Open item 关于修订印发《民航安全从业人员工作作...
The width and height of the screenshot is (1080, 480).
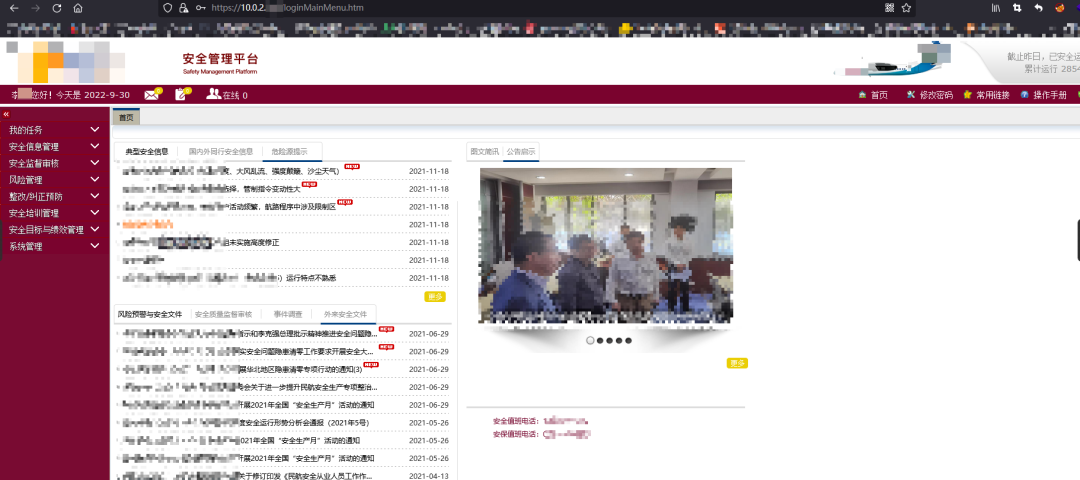[x=248, y=477]
